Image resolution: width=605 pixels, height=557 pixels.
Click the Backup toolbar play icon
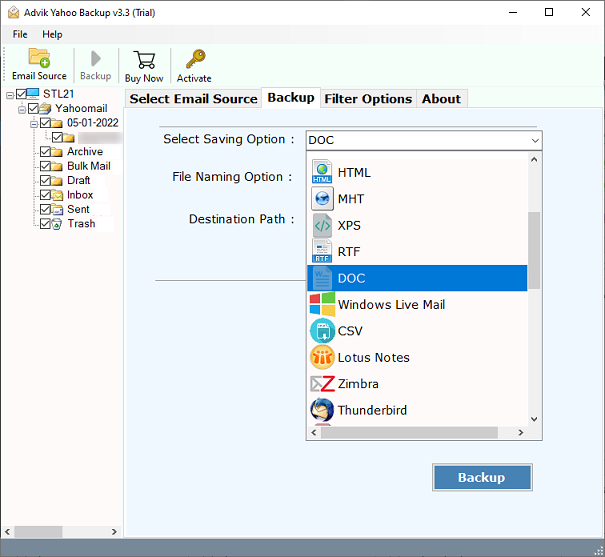point(95,59)
